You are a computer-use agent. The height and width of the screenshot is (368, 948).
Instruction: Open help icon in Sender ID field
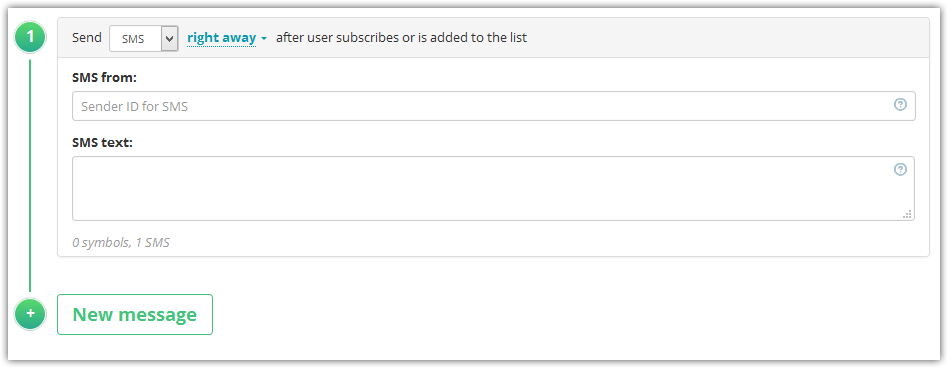(x=900, y=105)
